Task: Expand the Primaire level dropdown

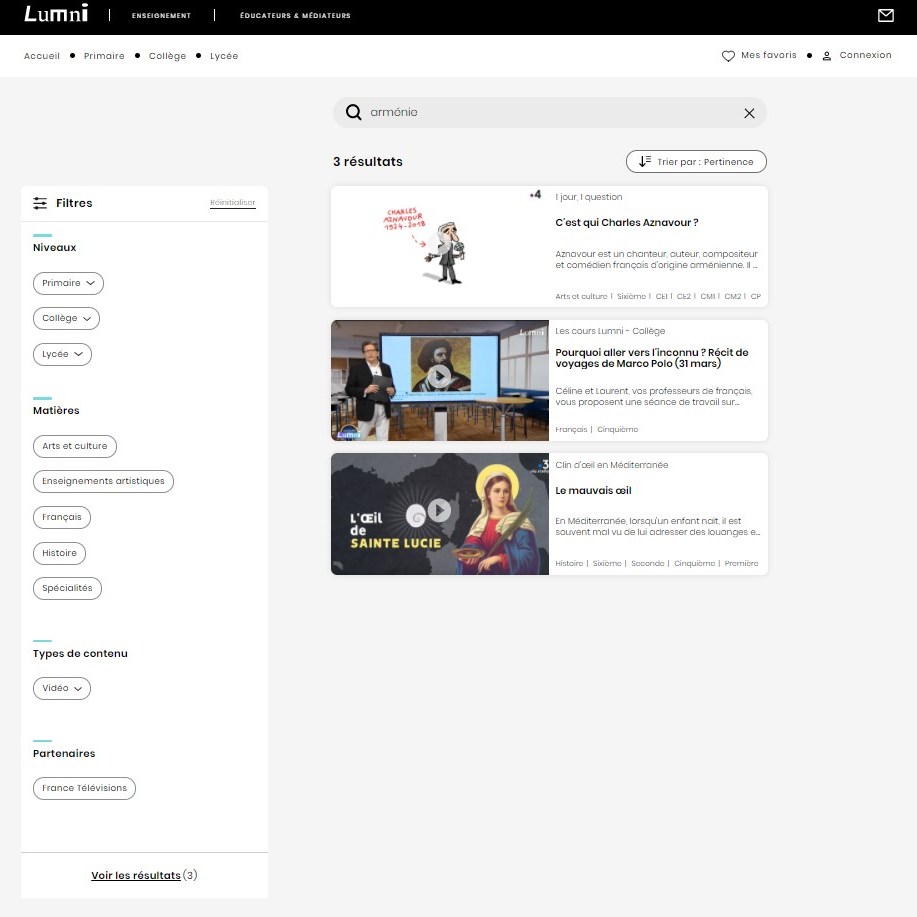Action: 68,283
